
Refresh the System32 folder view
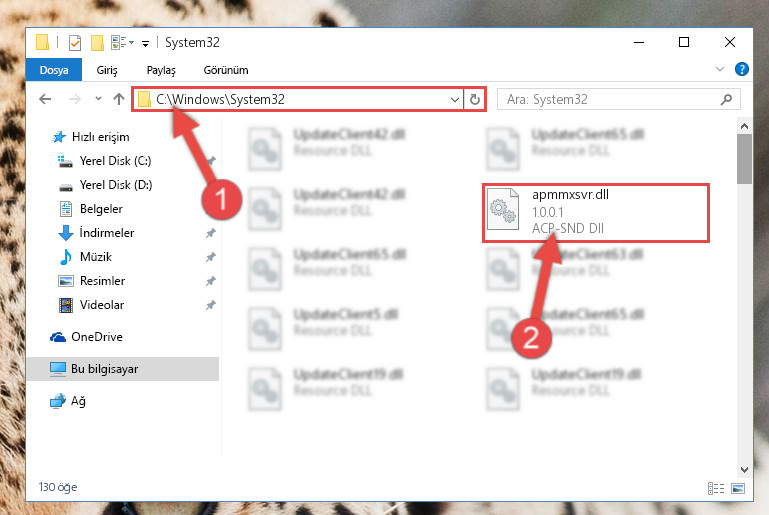click(x=475, y=100)
